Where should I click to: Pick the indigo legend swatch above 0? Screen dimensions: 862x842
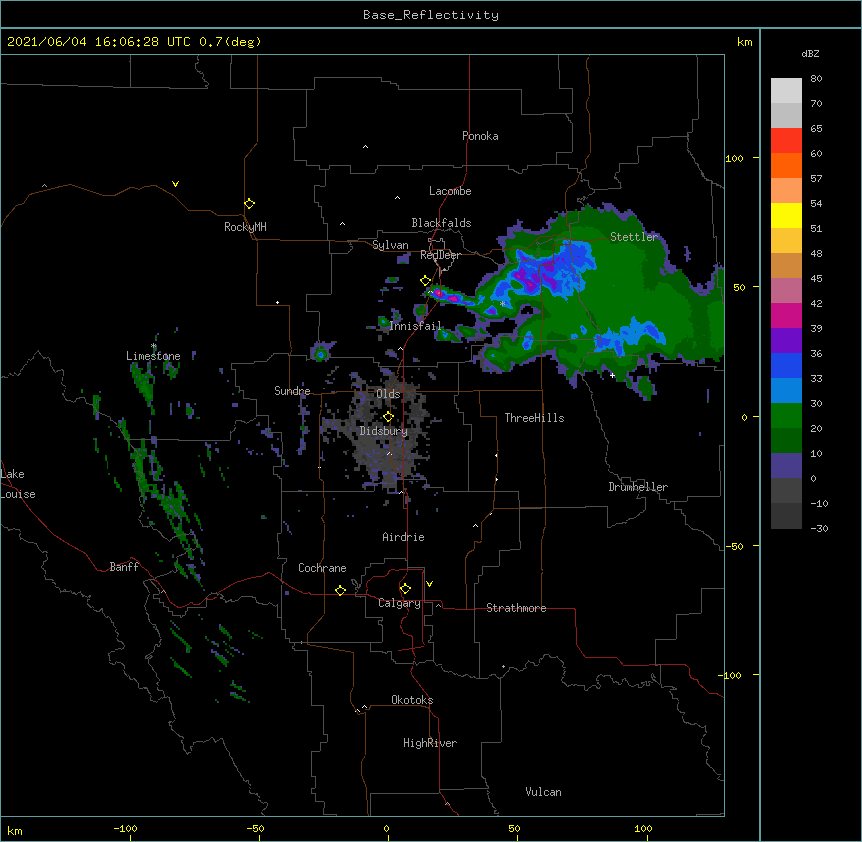click(x=786, y=466)
